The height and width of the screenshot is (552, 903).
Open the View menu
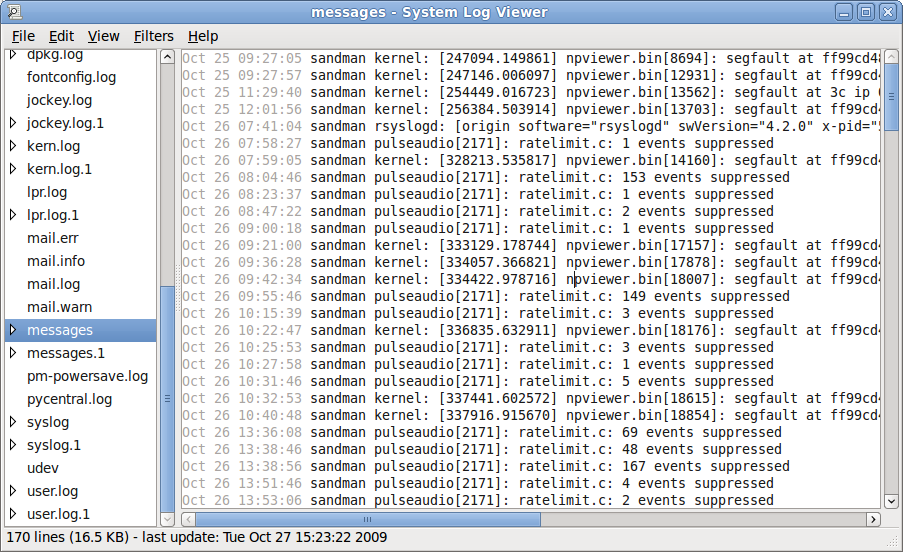pyautogui.click(x=104, y=36)
